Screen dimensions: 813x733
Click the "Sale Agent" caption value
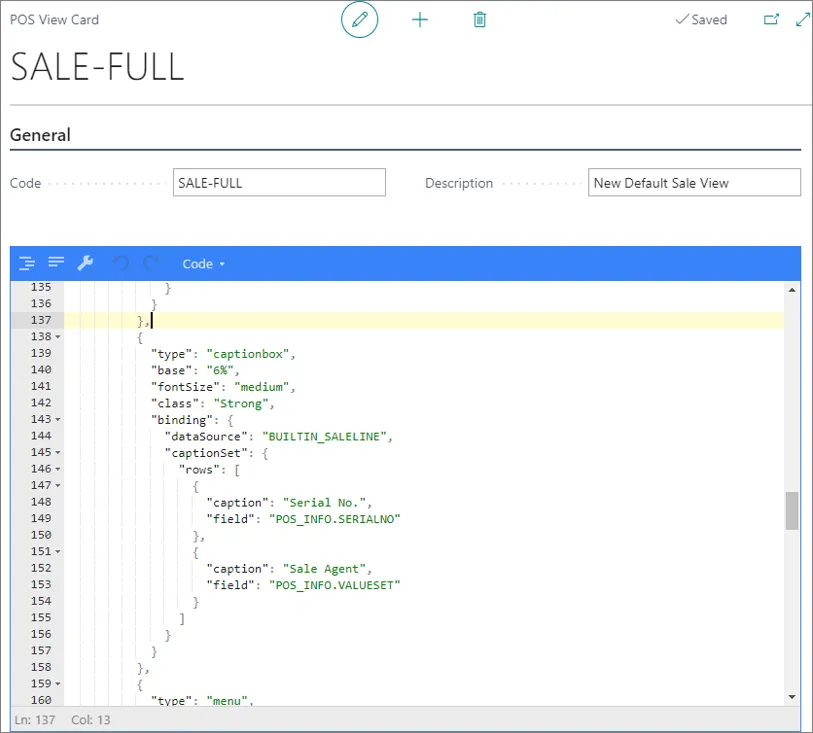coord(324,569)
